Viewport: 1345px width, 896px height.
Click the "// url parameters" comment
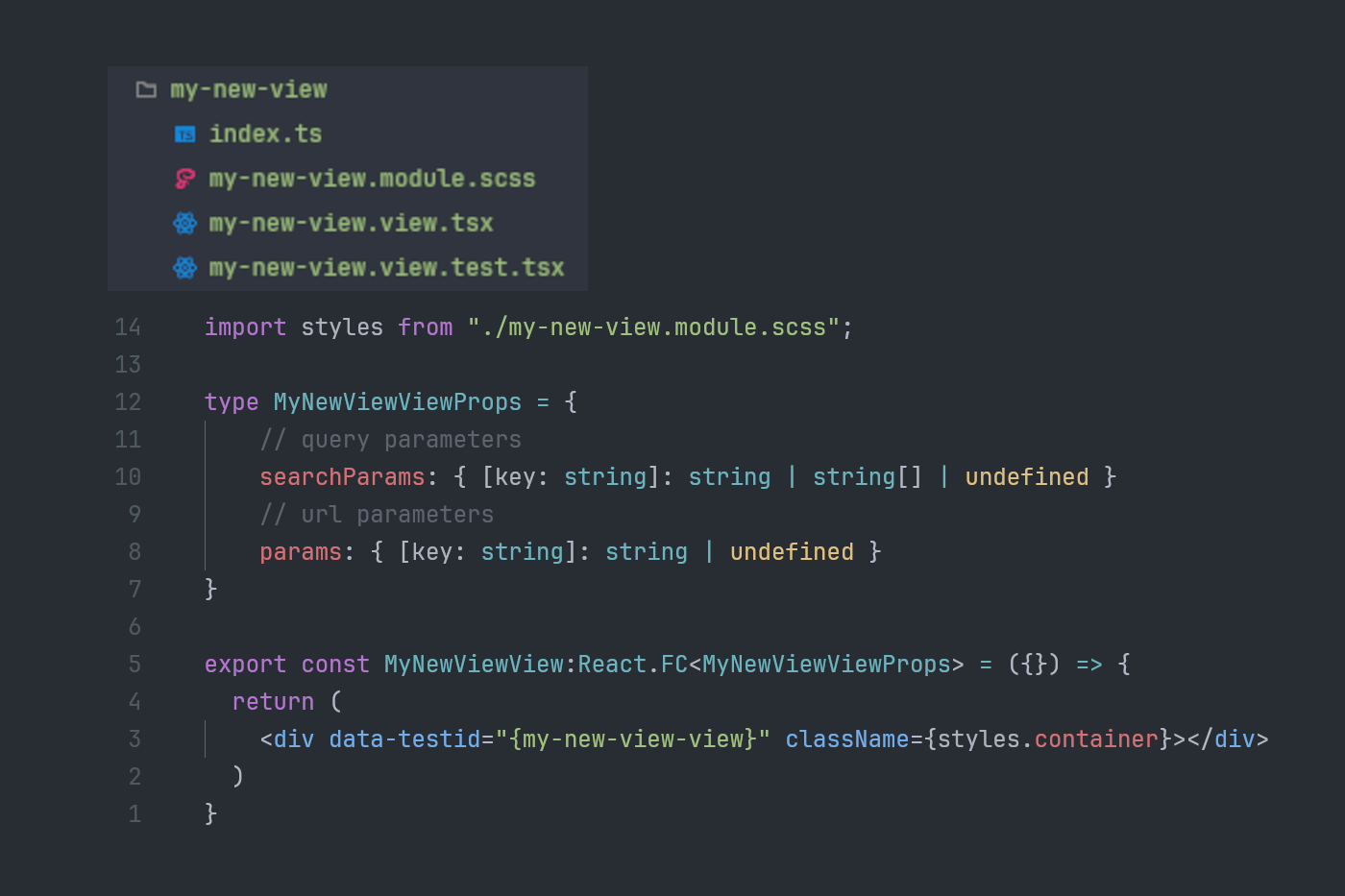[x=377, y=515]
